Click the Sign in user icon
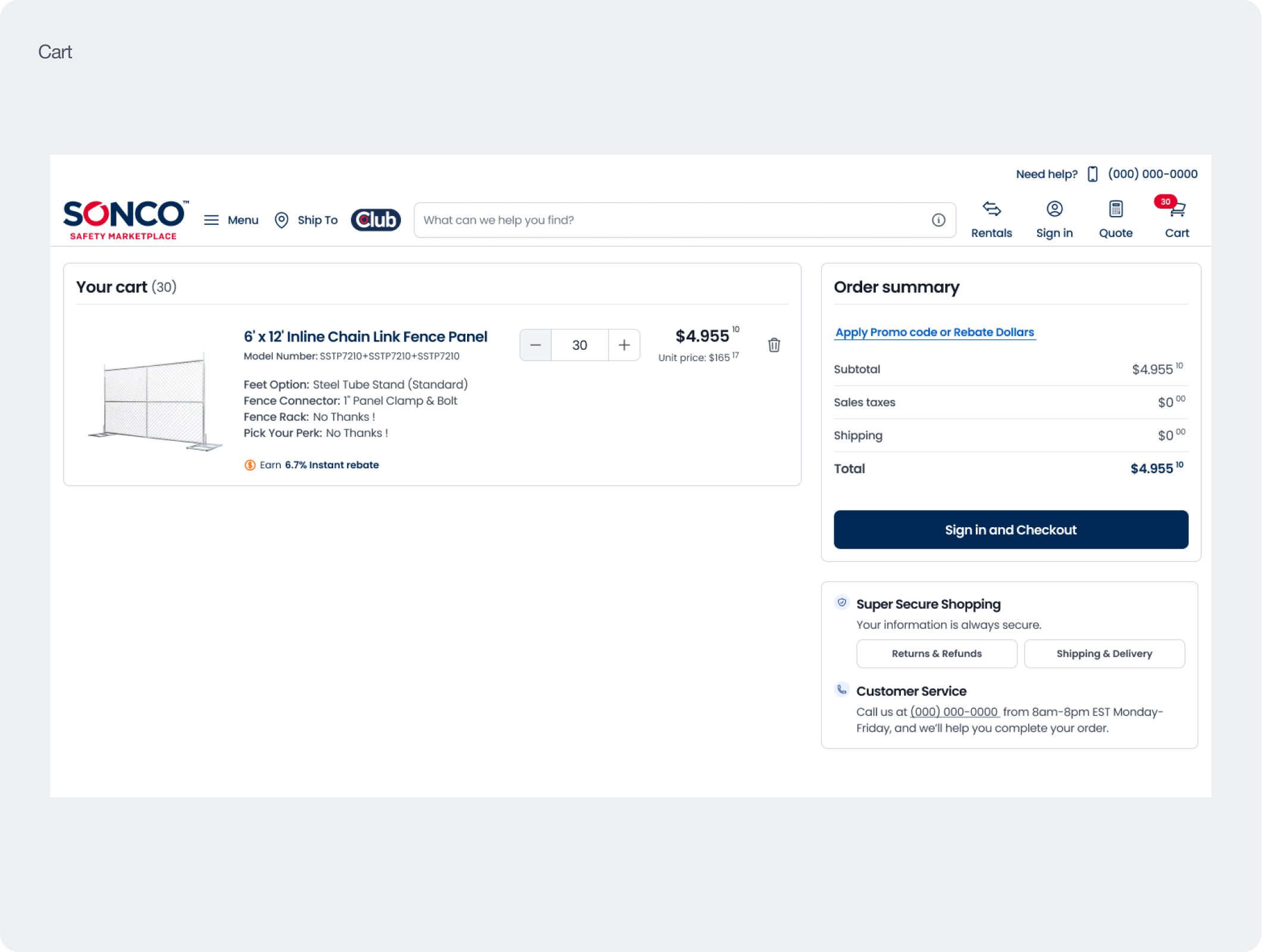 1054,209
